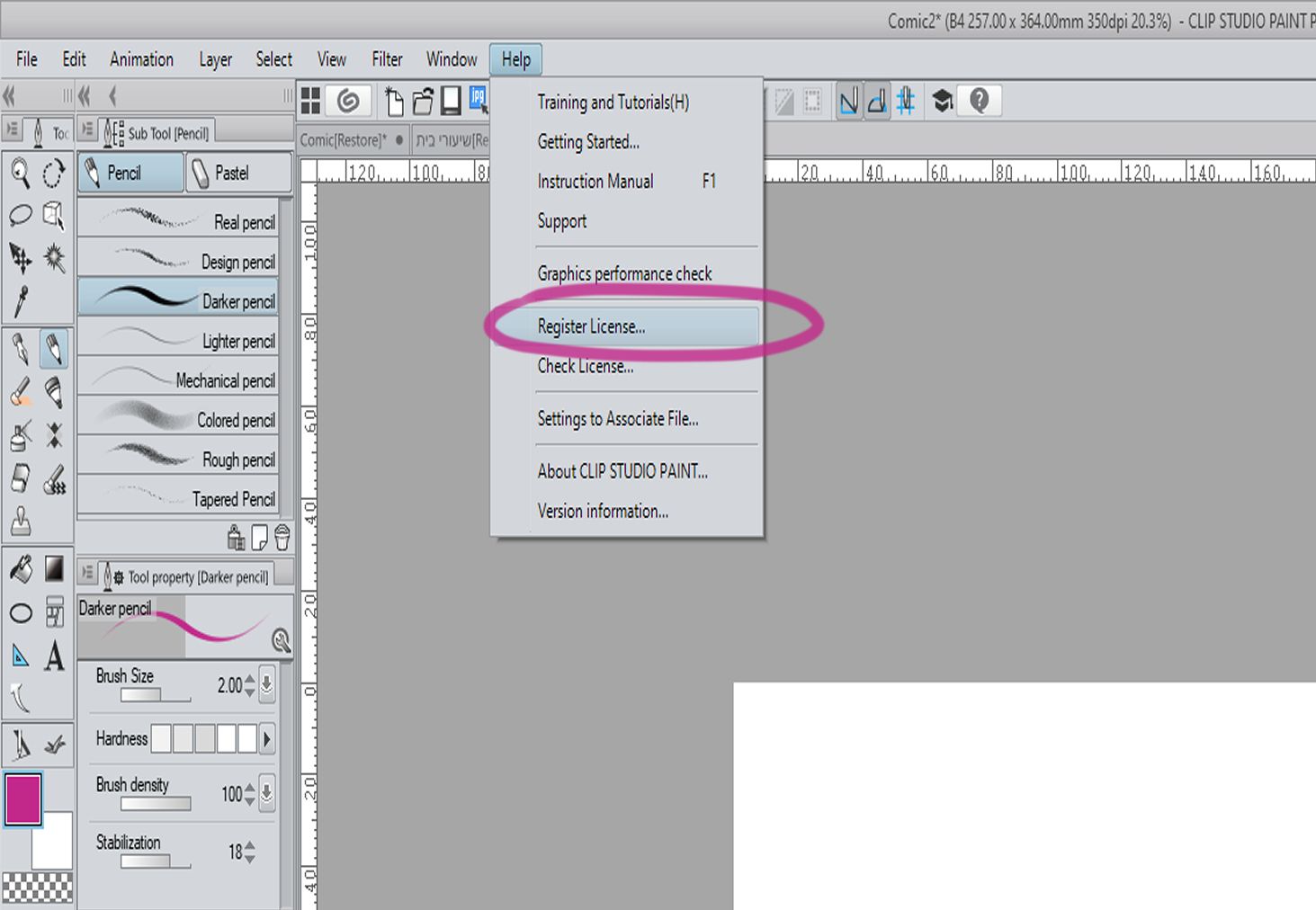Click Register License menu item

(626, 326)
